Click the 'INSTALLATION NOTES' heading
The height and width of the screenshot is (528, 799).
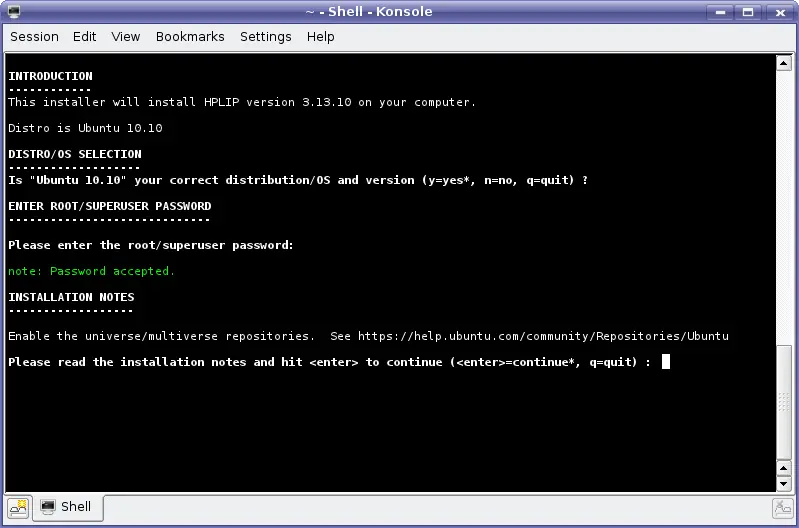coord(71,297)
